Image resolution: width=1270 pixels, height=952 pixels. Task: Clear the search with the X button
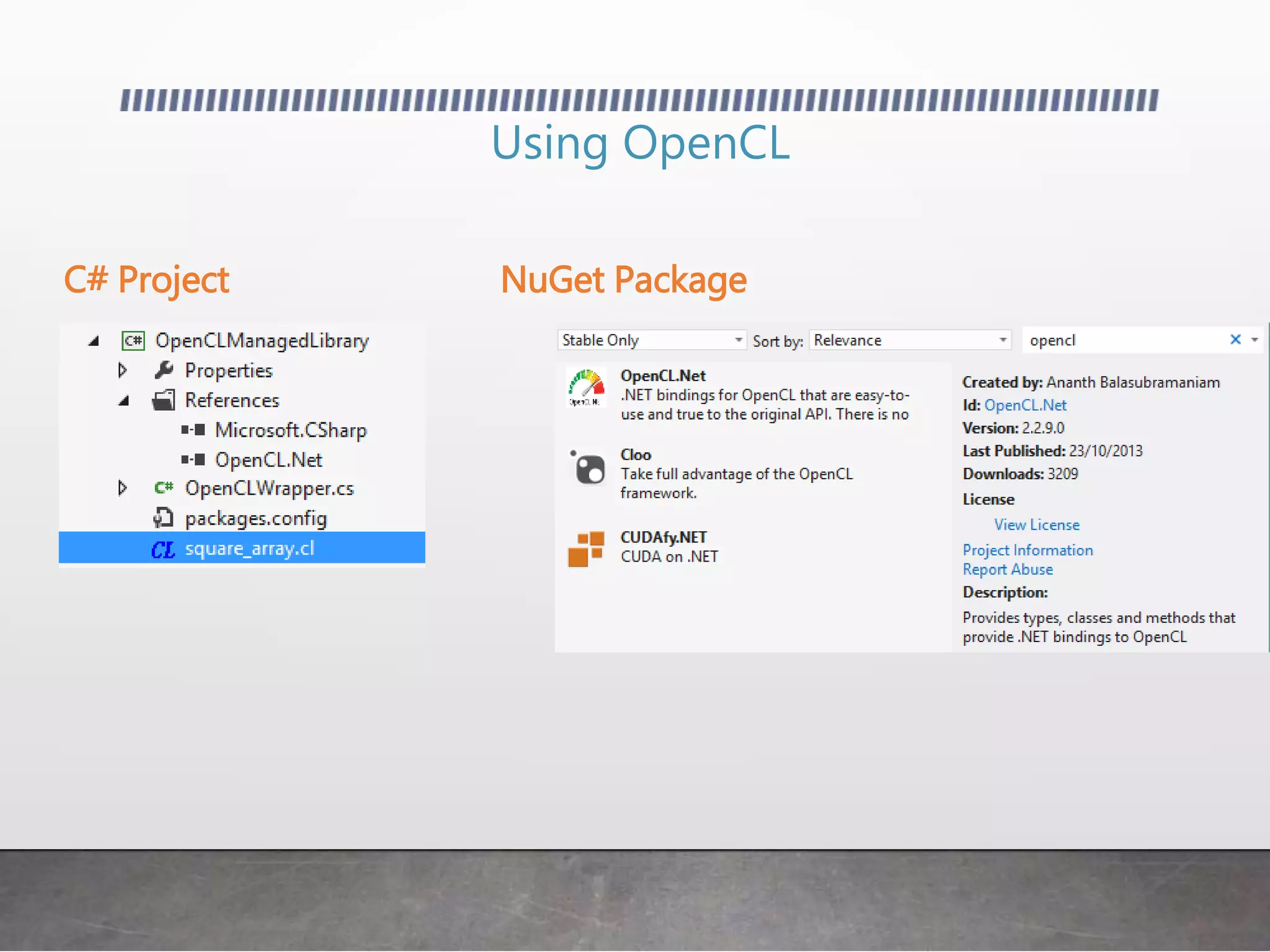pyautogui.click(x=1235, y=340)
